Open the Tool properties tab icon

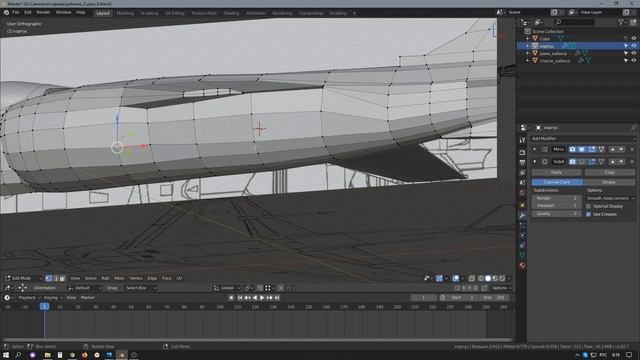(522, 140)
